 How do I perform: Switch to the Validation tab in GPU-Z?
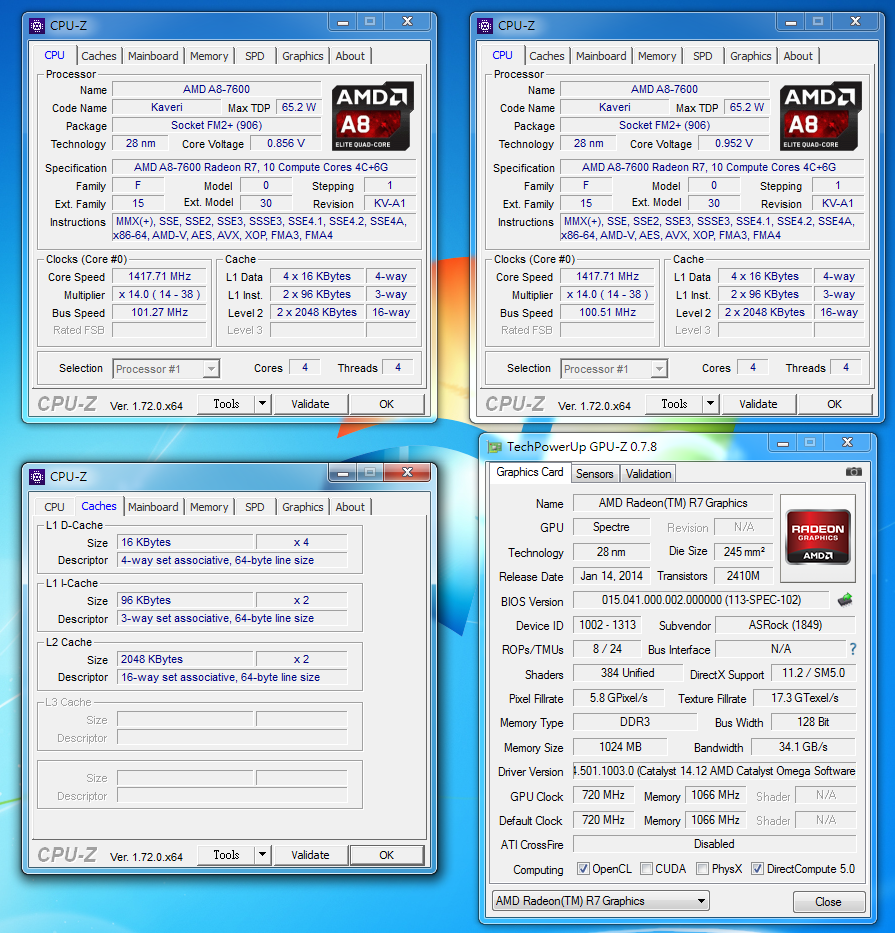tap(649, 474)
